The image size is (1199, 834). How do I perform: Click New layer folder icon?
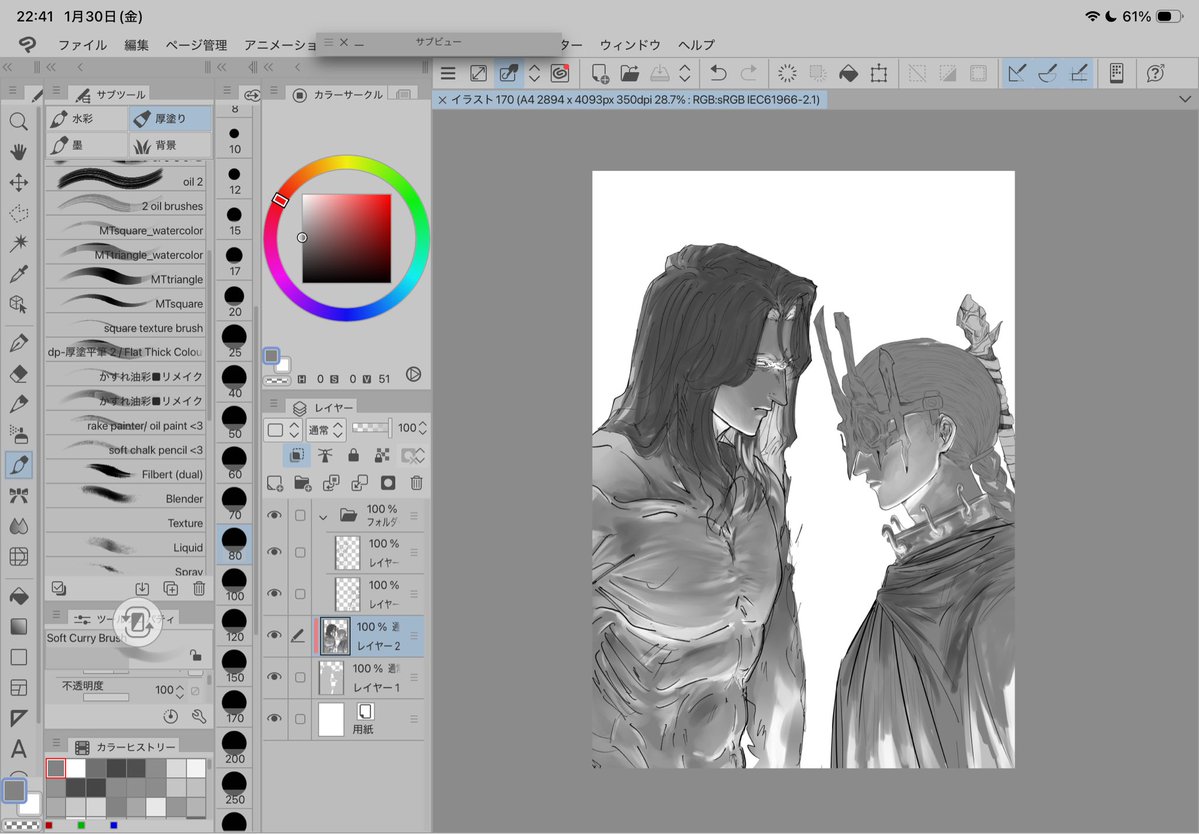303,483
